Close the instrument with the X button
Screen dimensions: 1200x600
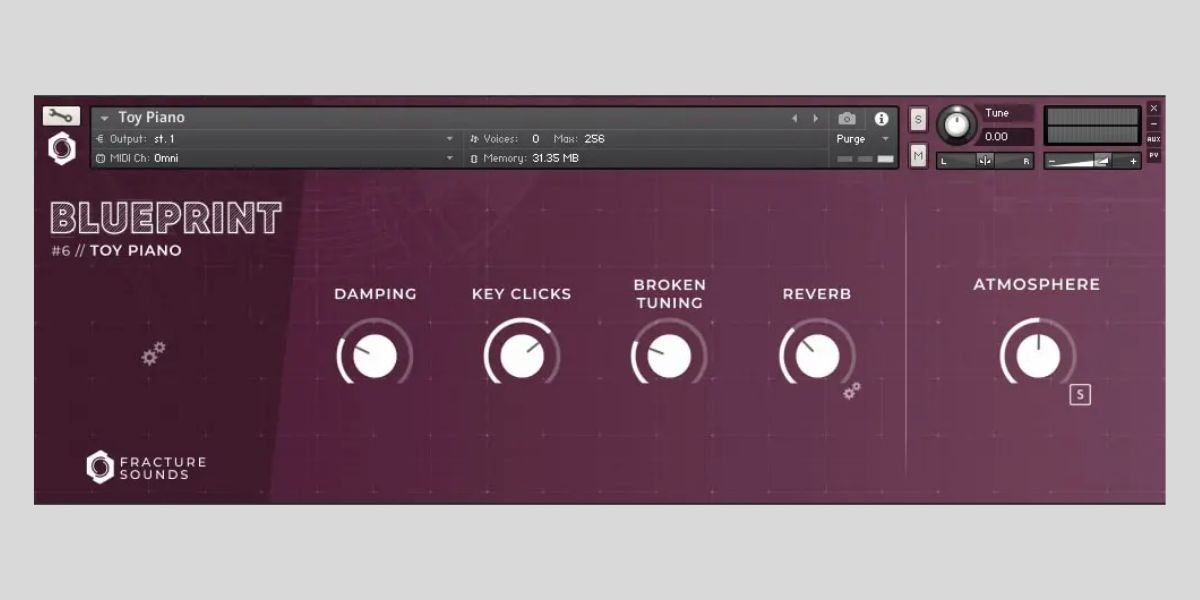pyautogui.click(x=1154, y=108)
